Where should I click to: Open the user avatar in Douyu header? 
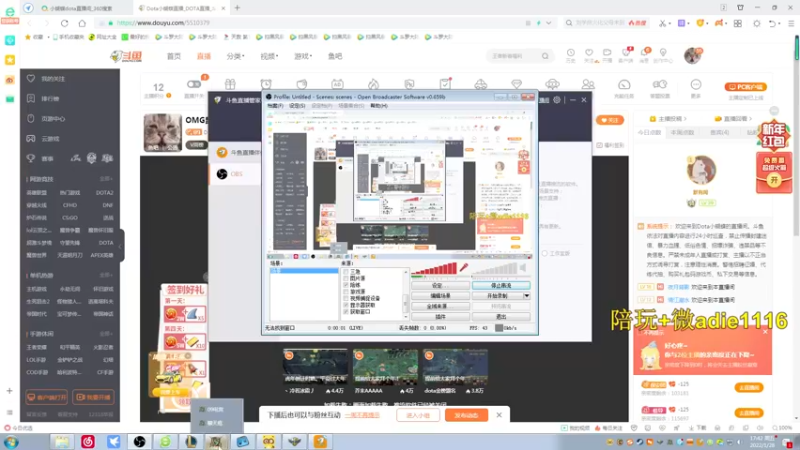click(692, 55)
